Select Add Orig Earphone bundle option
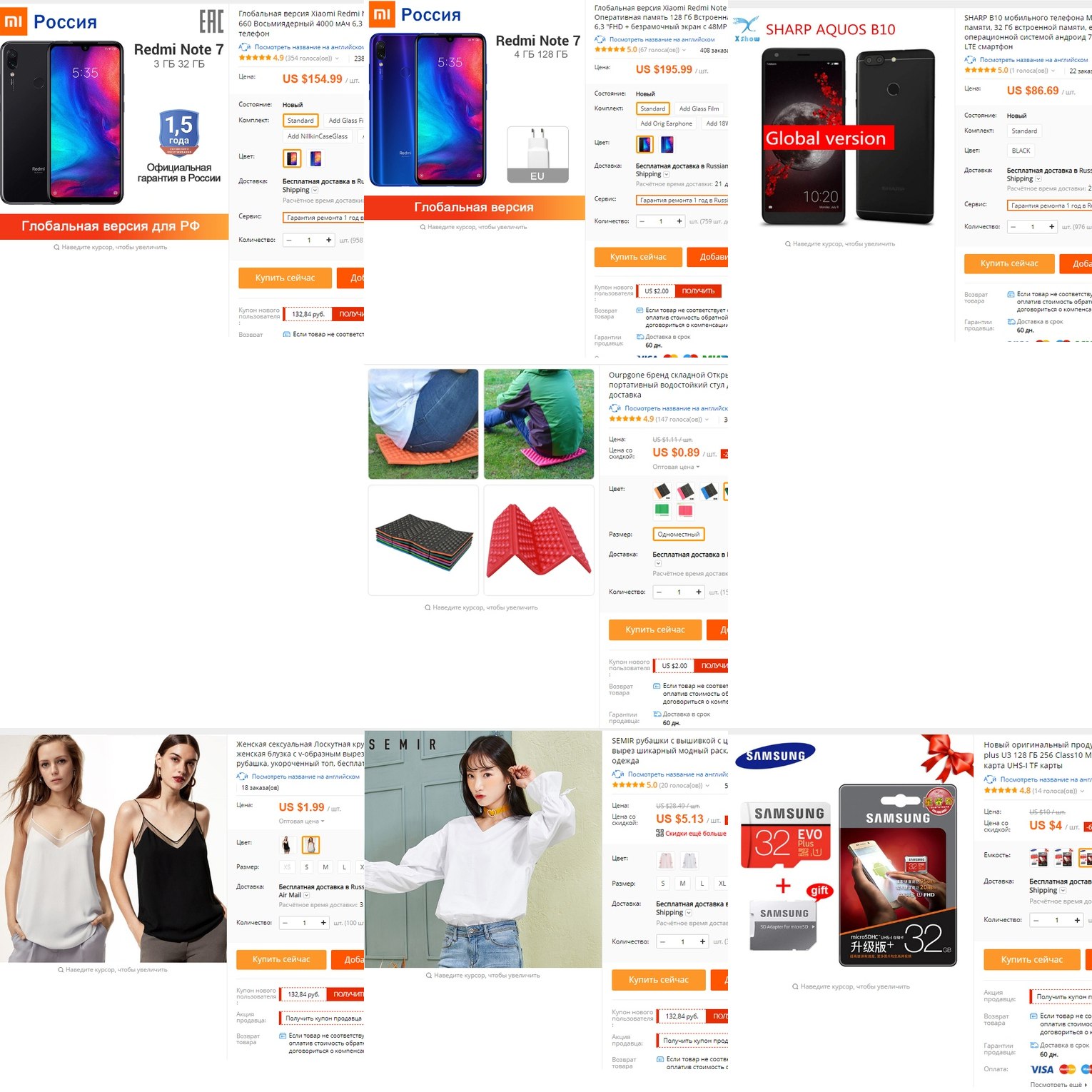Viewport: 1092px width, 1092px height. click(x=667, y=123)
